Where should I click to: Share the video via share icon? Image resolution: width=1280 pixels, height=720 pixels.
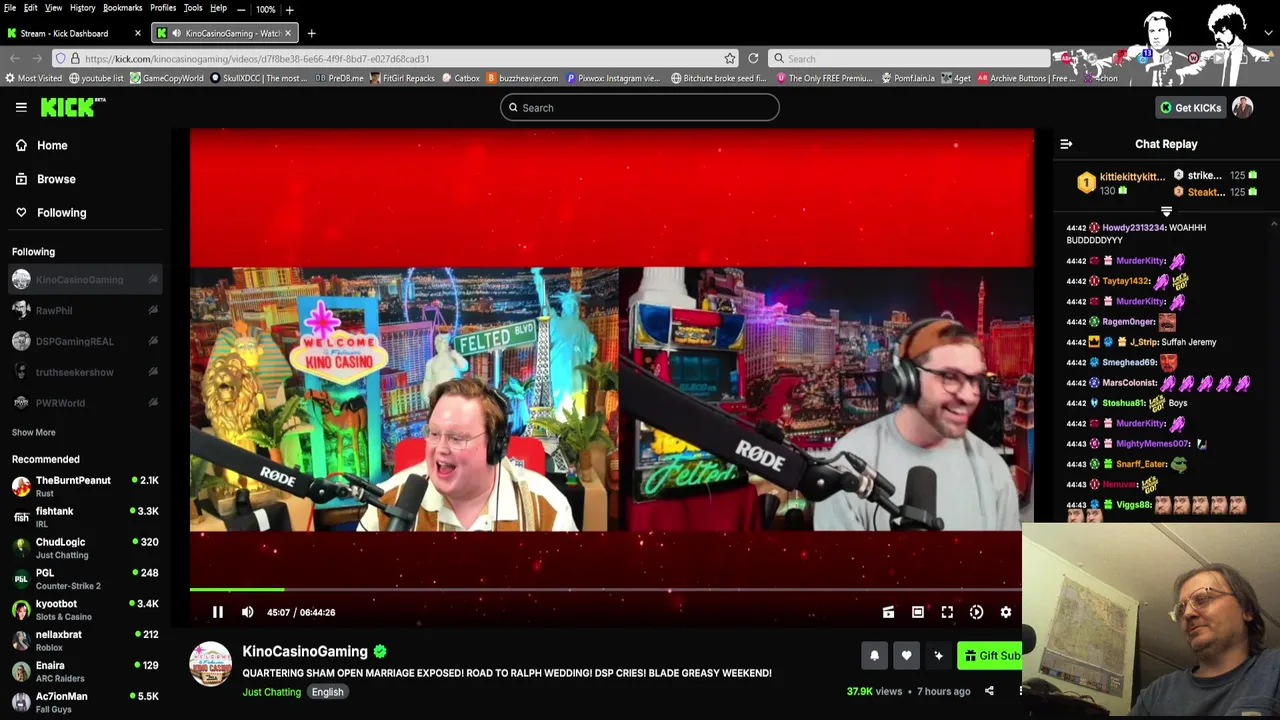click(x=989, y=691)
